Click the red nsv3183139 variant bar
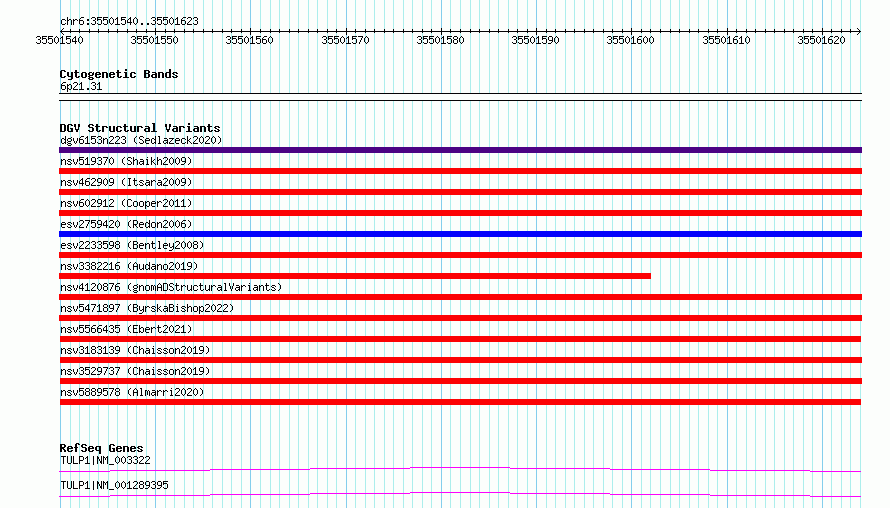Screen dimensions: 890x508 [x=460, y=360]
